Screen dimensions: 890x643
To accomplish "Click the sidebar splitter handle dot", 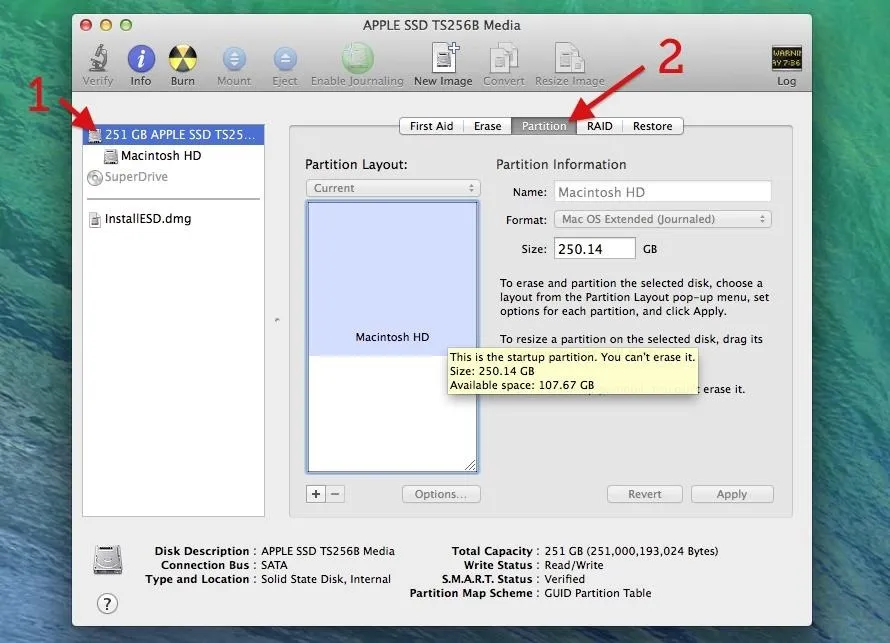I will [277, 320].
